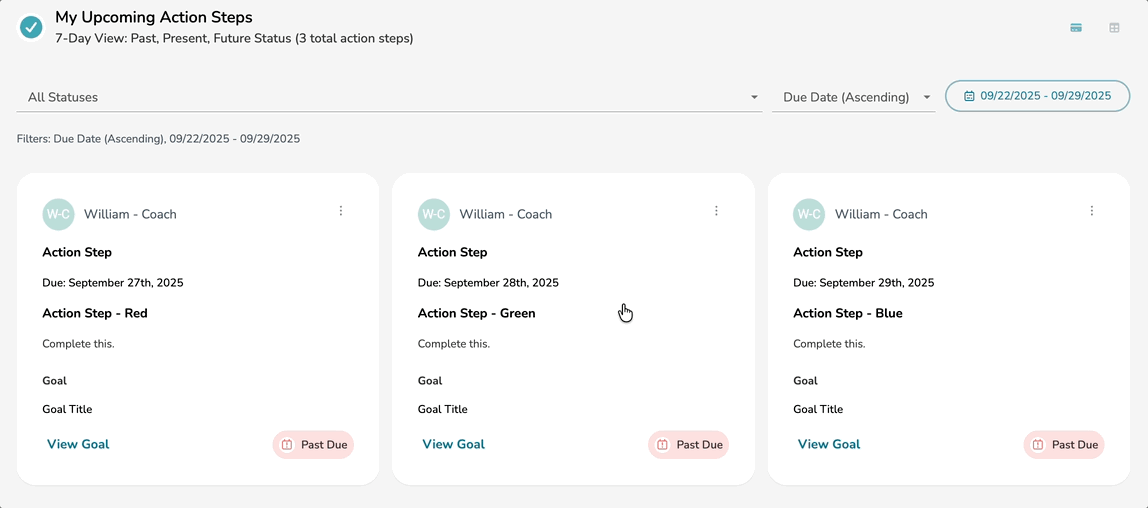Click Past Due badge on the September 28th card

click(688, 445)
